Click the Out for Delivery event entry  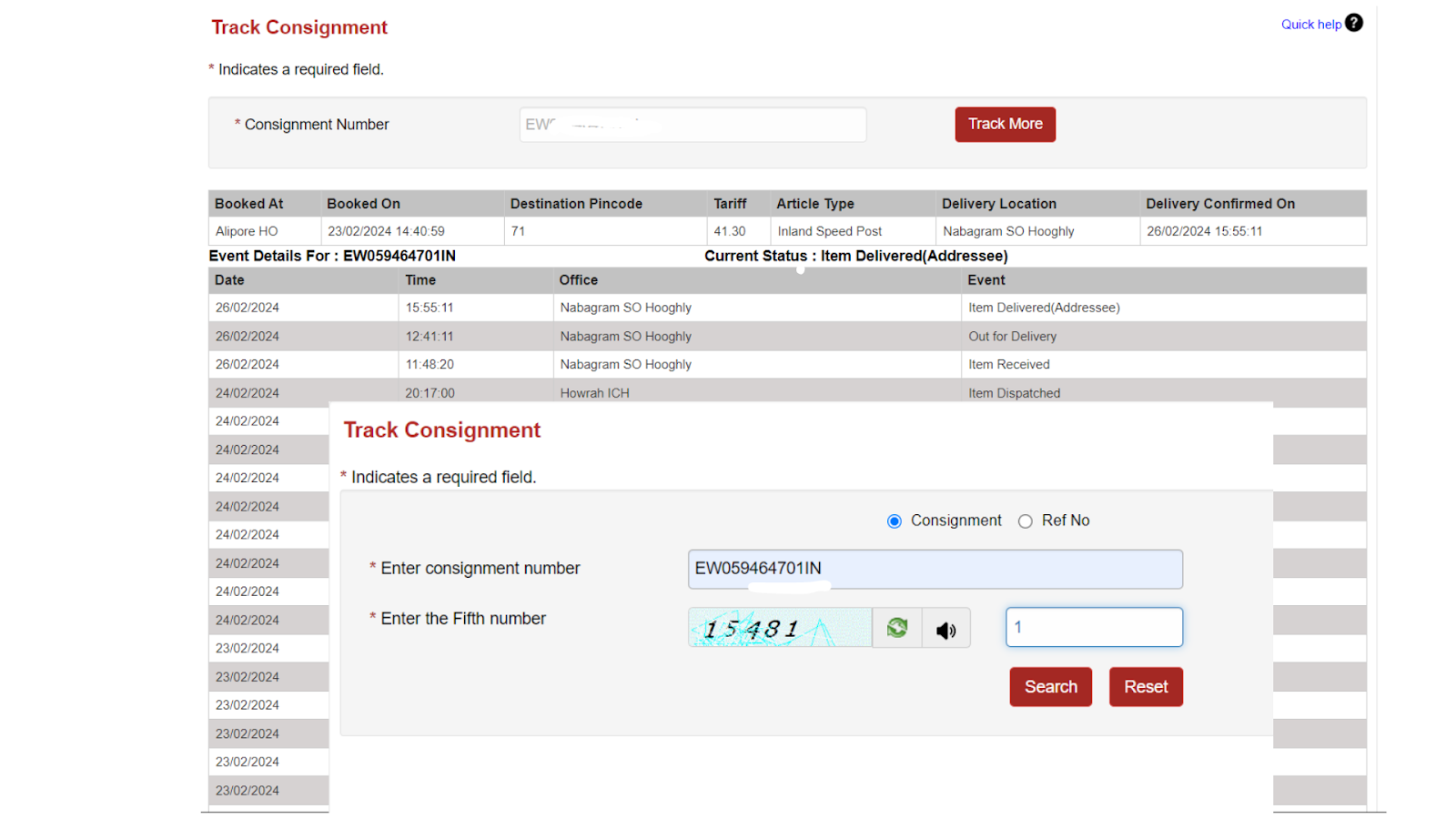click(1012, 337)
